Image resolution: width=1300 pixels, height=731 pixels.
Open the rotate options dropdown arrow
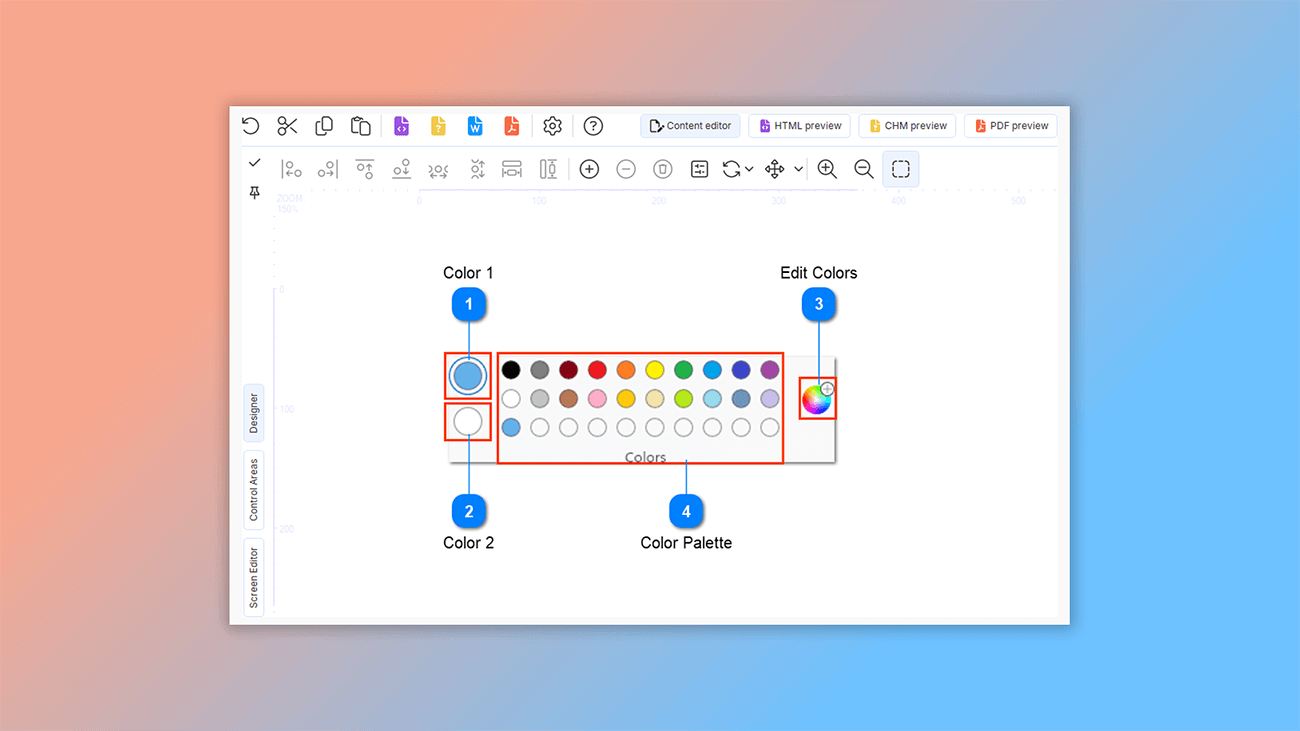750,169
